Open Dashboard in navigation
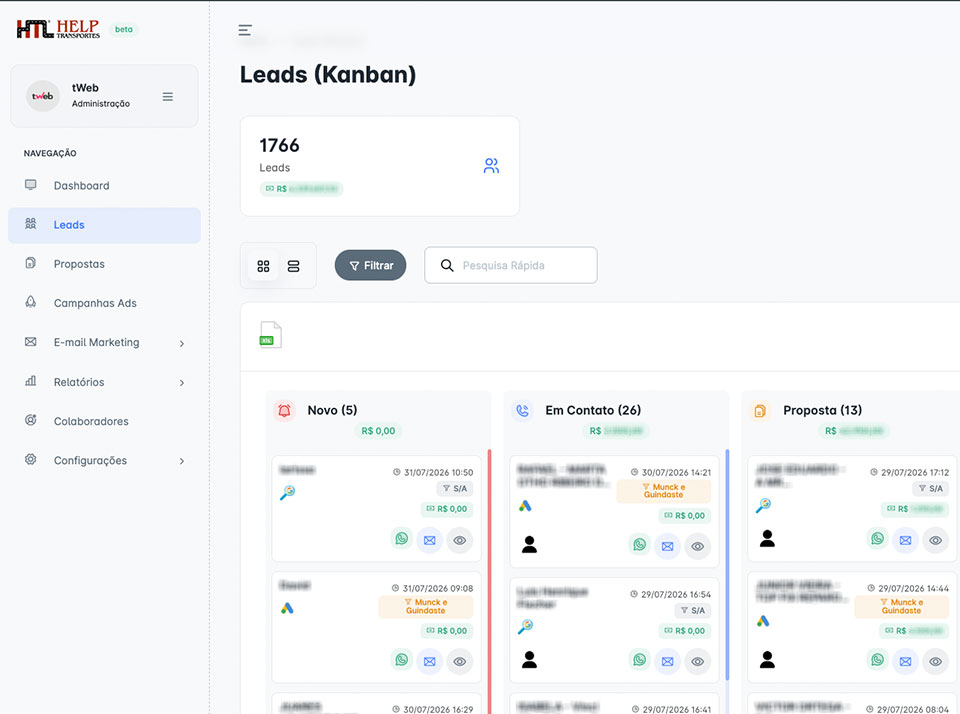Image resolution: width=960 pixels, height=714 pixels. (81, 186)
